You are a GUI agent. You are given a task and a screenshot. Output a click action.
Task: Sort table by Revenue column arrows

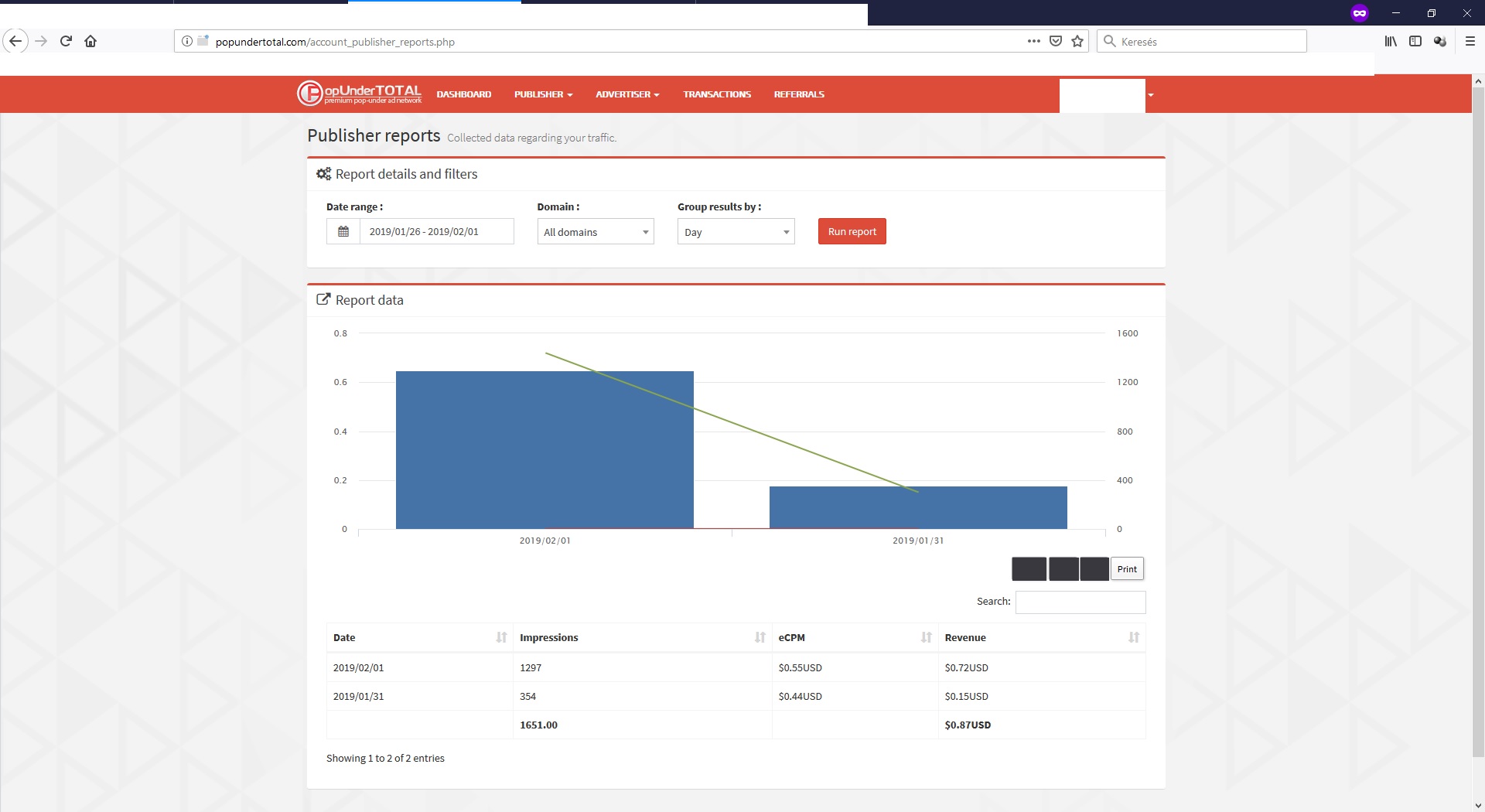(x=1133, y=637)
